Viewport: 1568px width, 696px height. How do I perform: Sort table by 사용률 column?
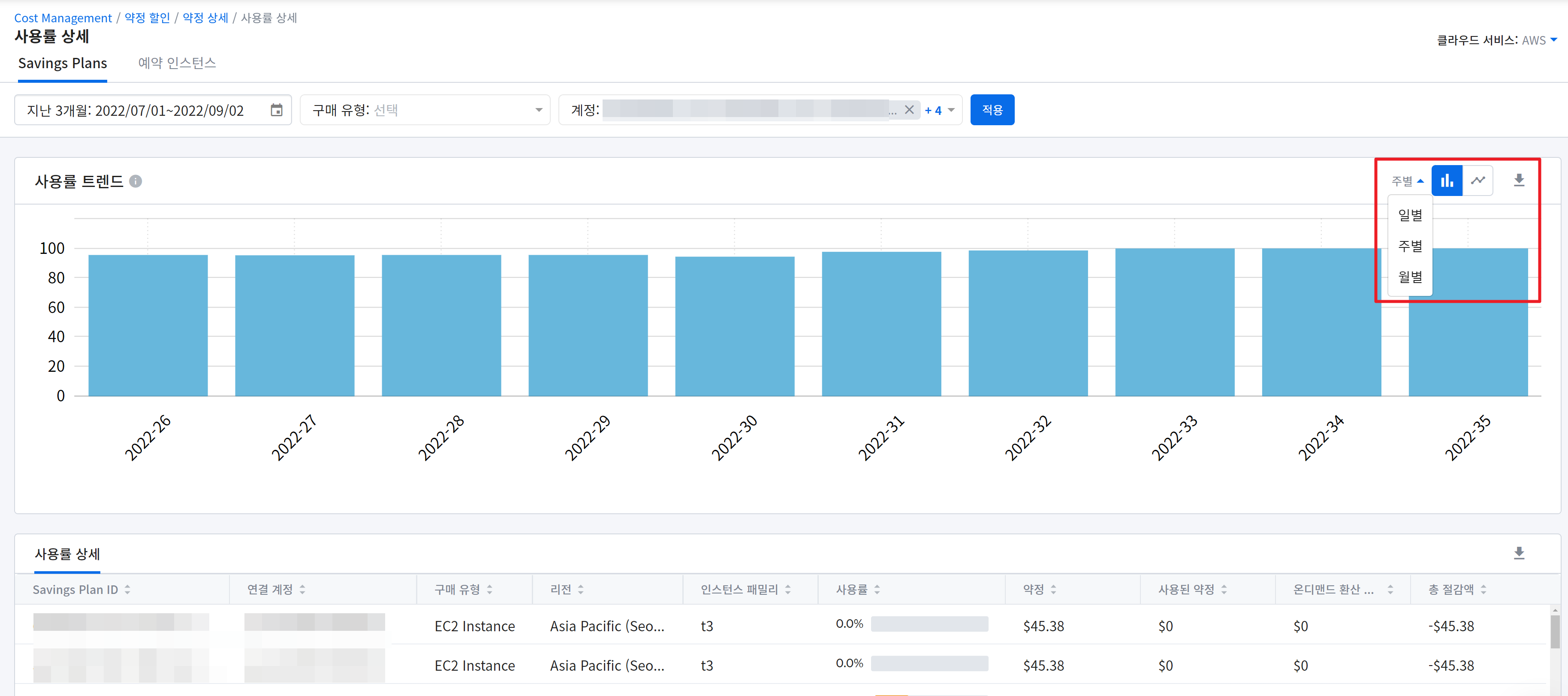(877, 589)
